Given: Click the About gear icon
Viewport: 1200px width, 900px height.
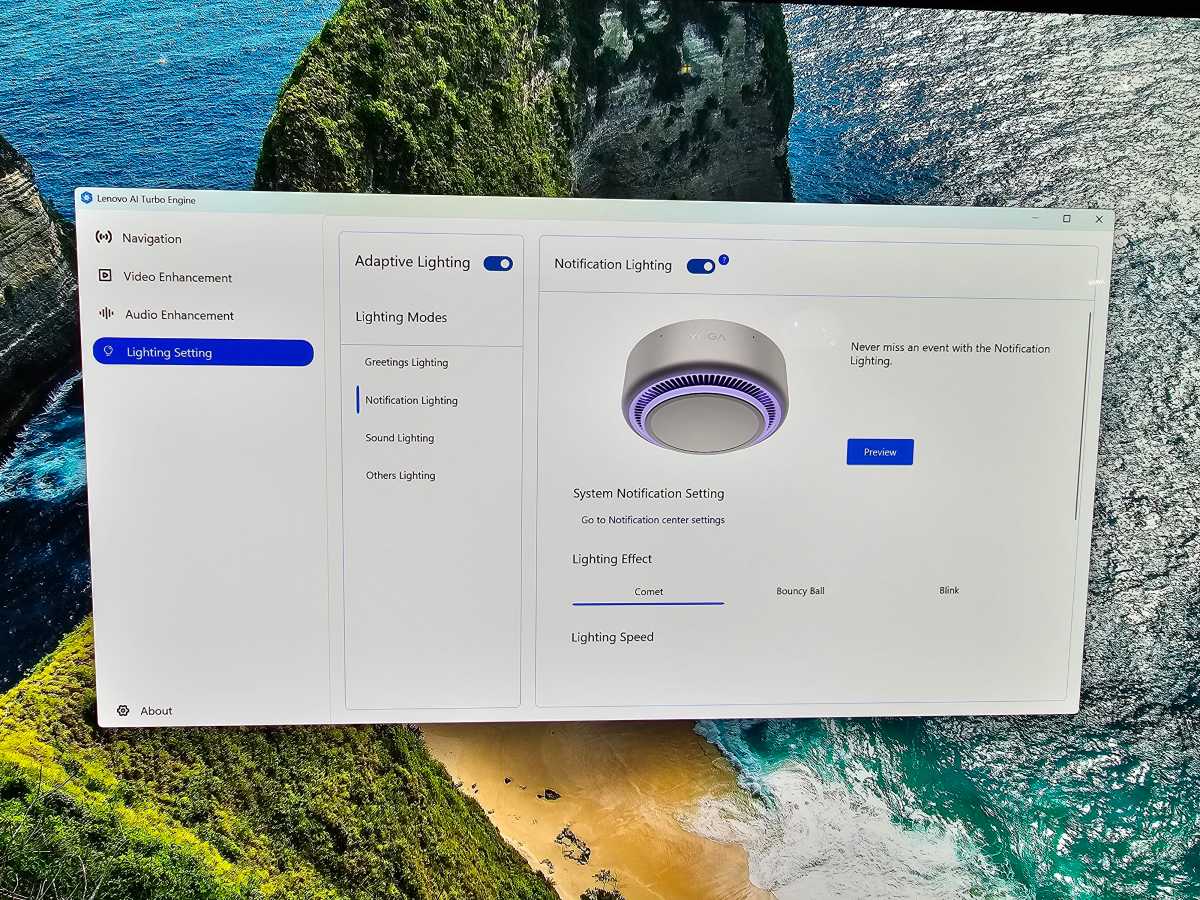Looking at the screenshot, I should click(x=122, y=710).
